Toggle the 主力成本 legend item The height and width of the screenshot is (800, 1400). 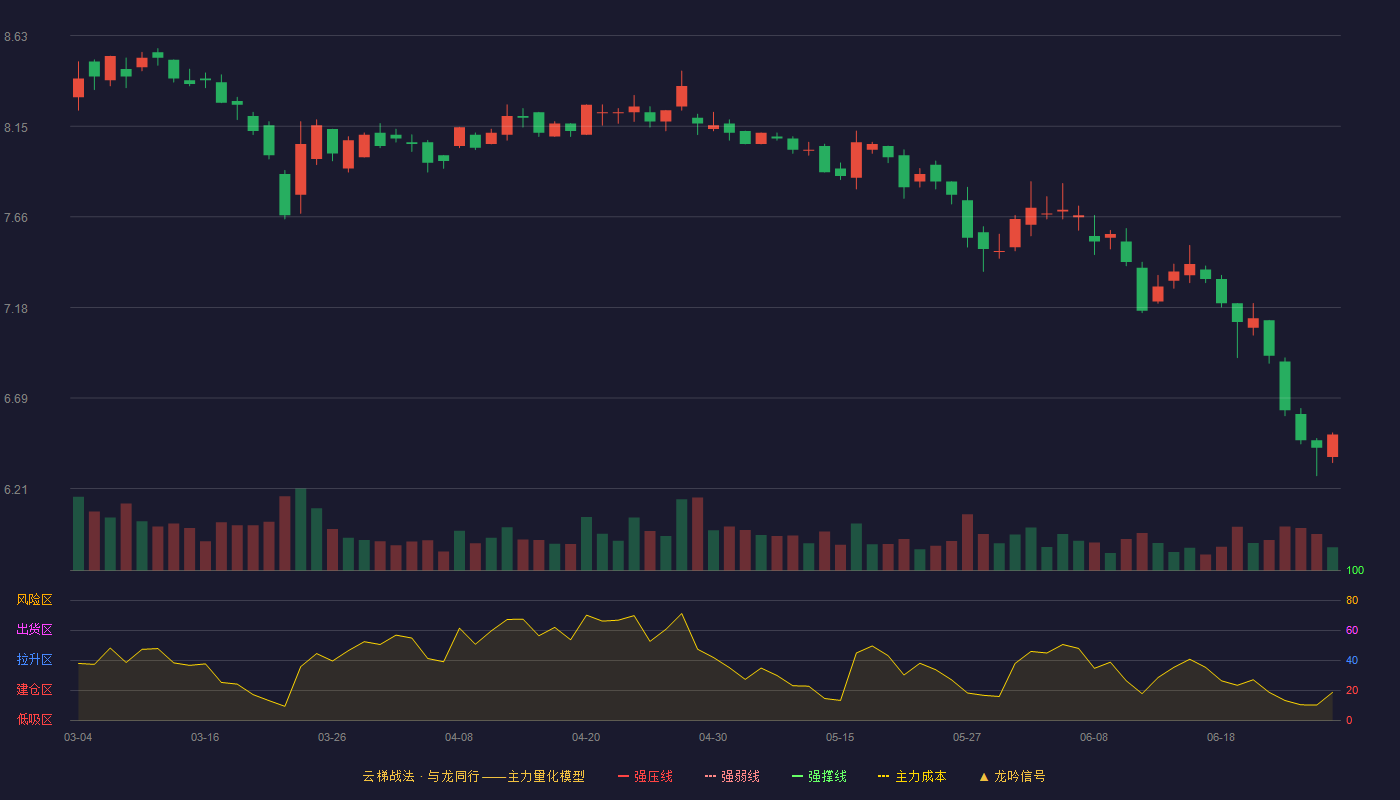pos(912,776)
